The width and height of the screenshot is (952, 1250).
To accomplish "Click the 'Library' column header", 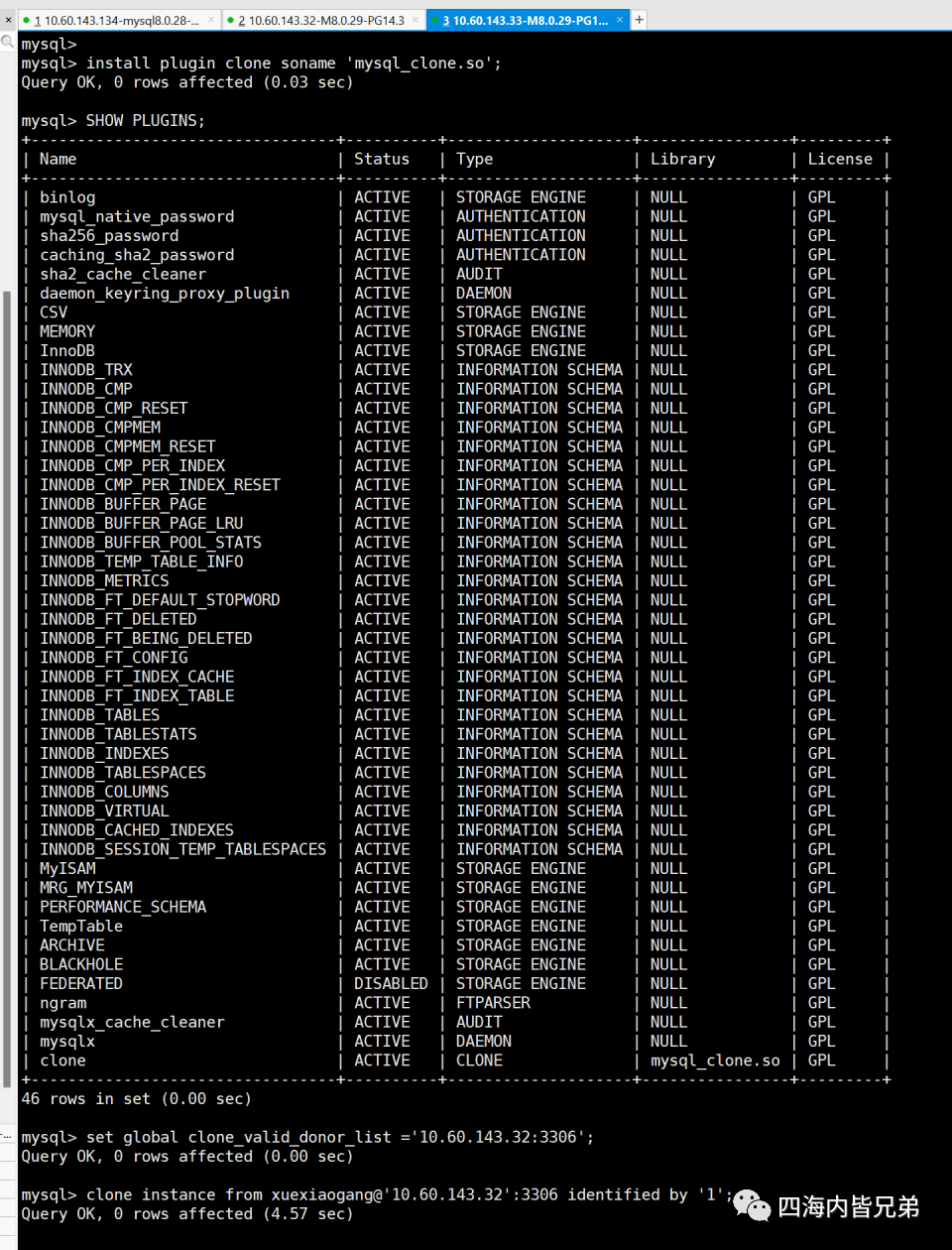I will 683,159.
